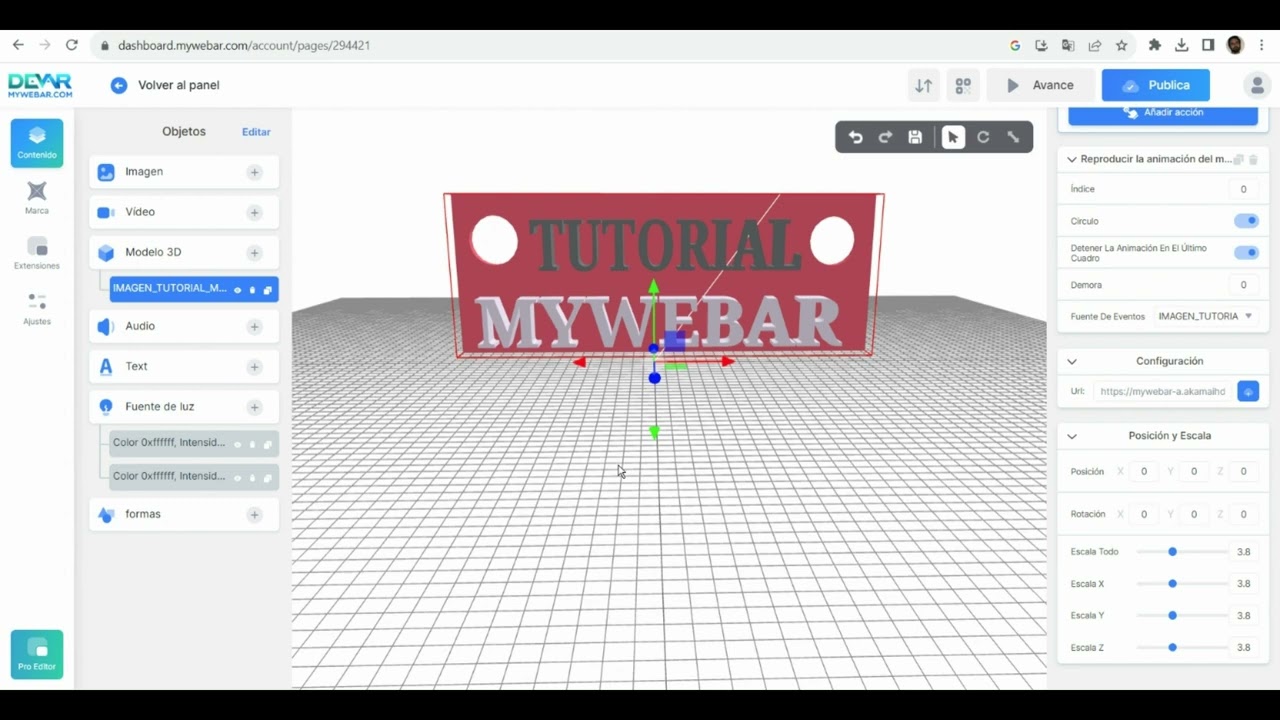
Task: Select the IMAGEN_TUTORIAL_M tree item
Action: coord(194,289)
